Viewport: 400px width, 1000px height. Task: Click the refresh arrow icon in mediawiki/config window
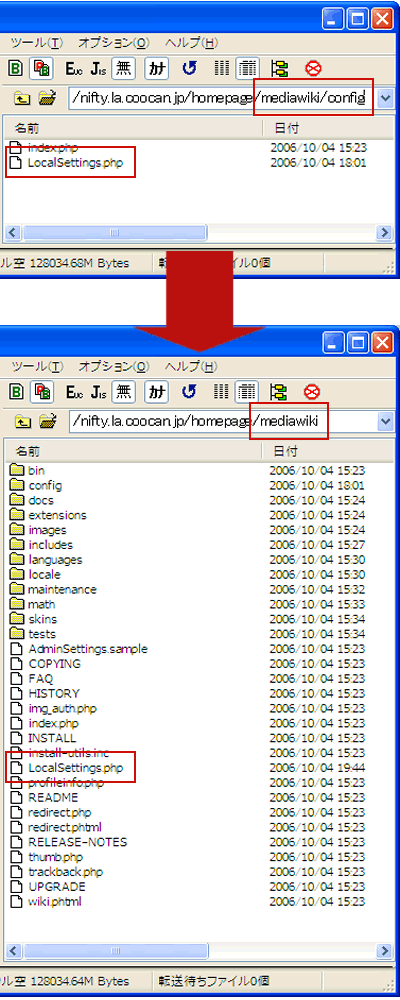point(189,68)
